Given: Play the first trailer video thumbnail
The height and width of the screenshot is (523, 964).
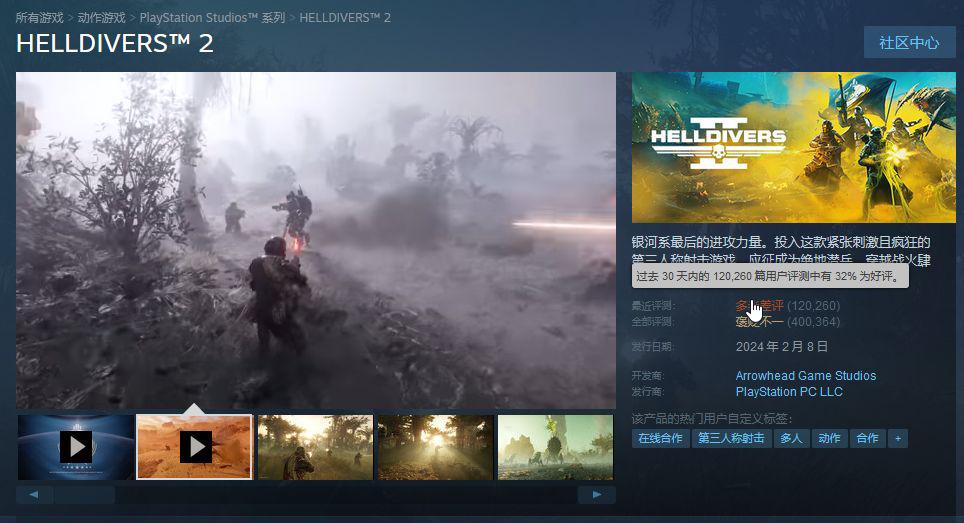Looking at the screenshot, I should pyautogui.click(x=76, y=447).
